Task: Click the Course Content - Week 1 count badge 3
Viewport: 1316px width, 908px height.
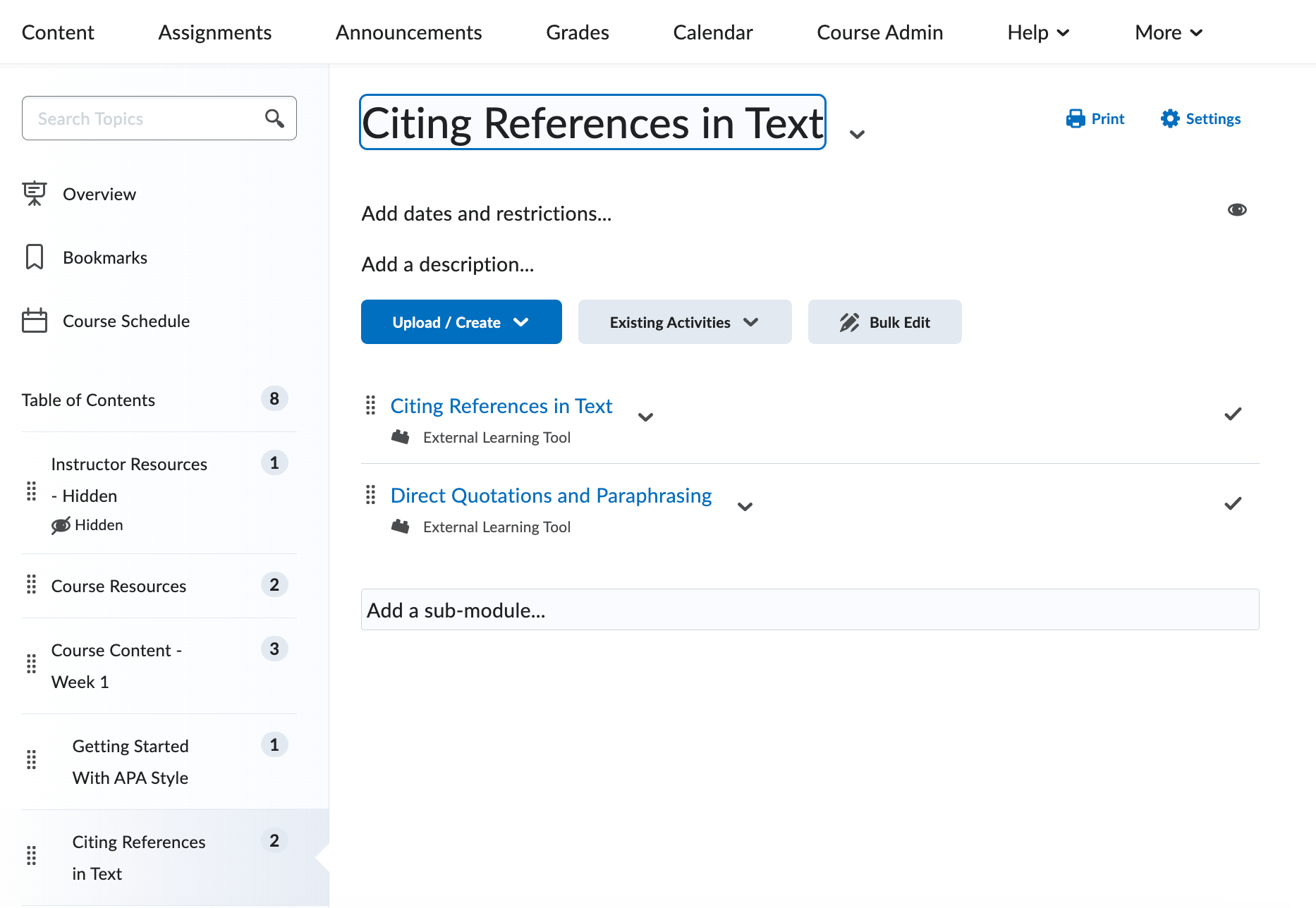Action: click(274, 649)
